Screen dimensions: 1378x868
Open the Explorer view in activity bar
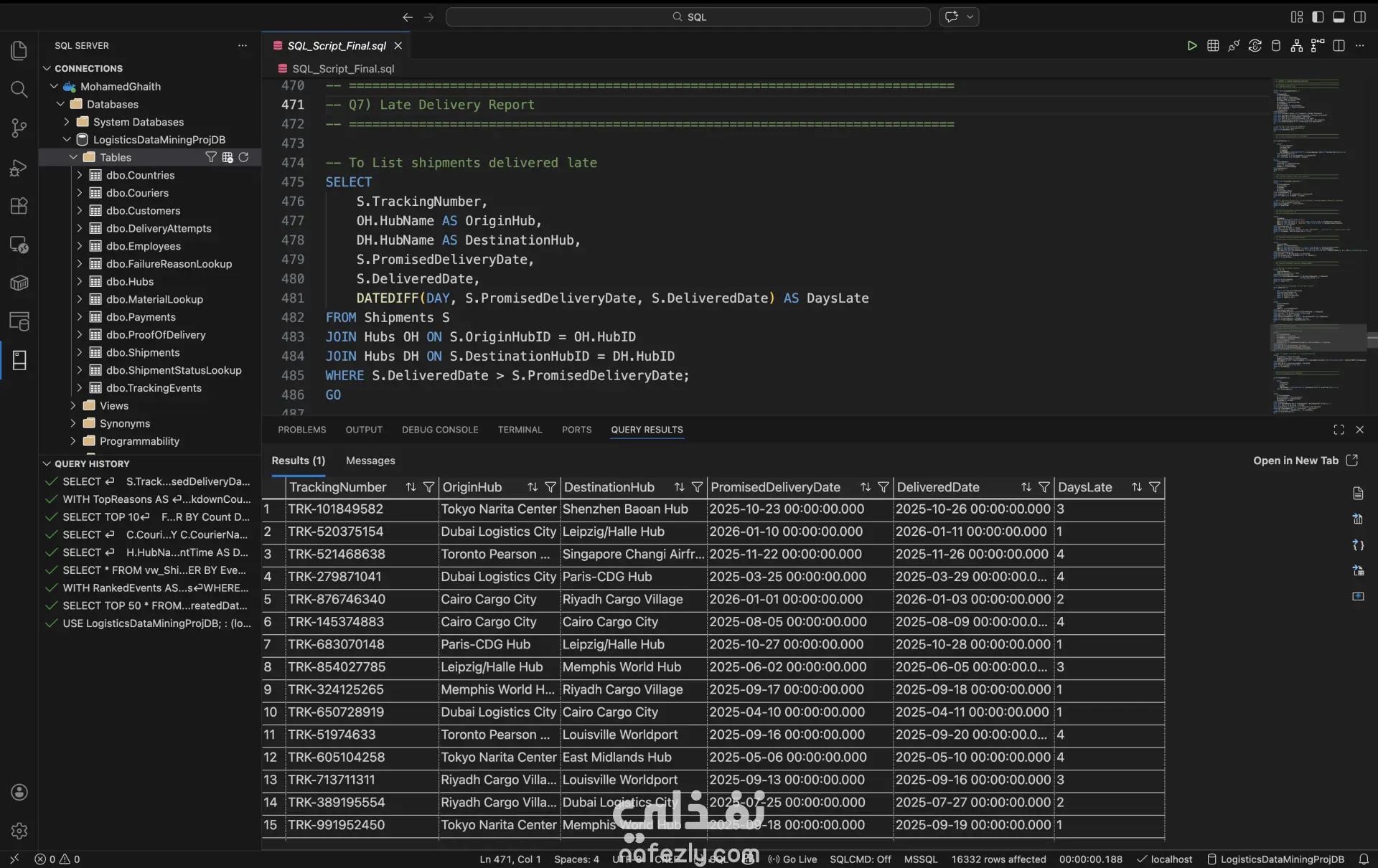19,50
